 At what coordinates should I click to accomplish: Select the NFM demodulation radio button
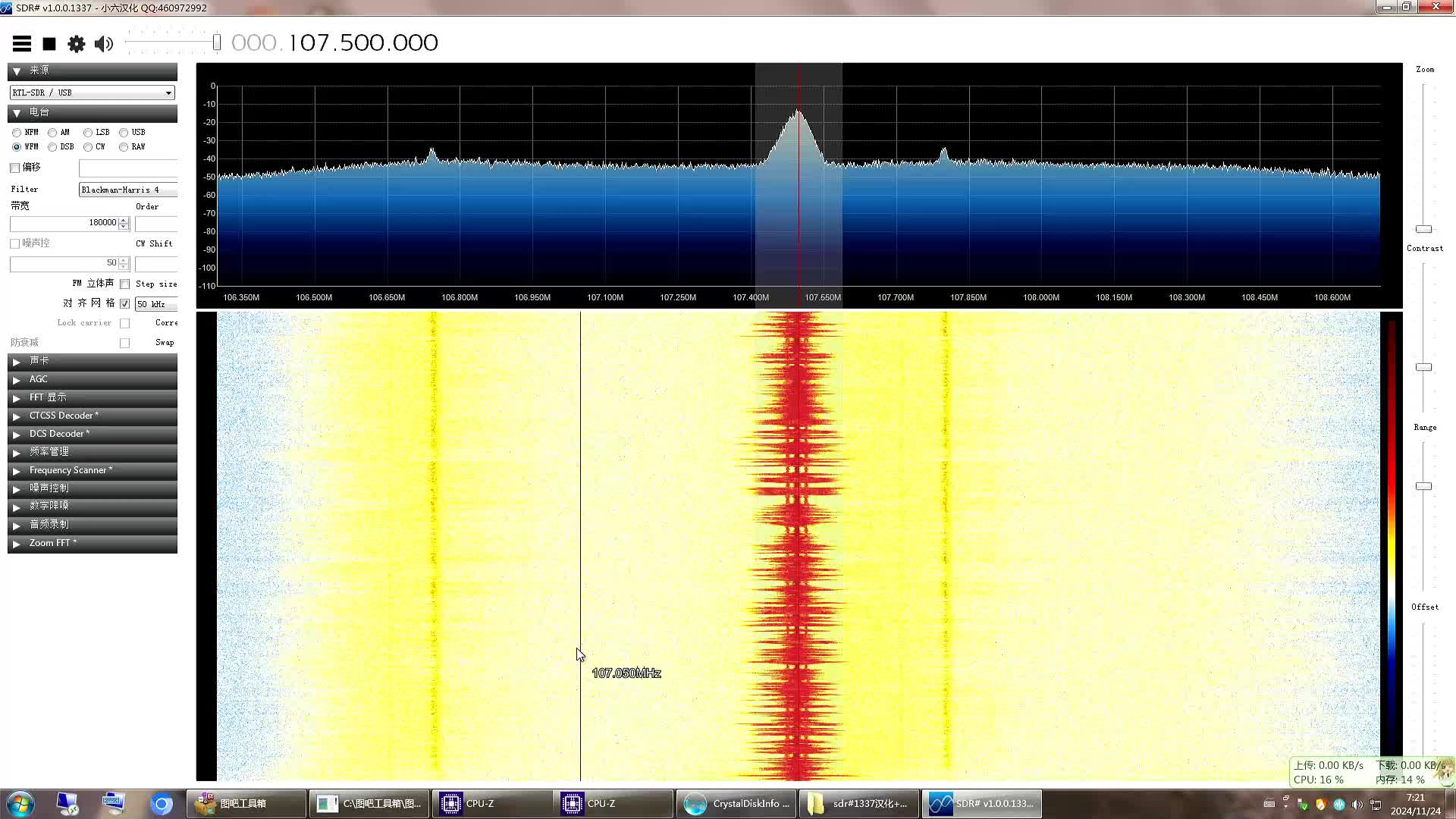pos(17,133)
